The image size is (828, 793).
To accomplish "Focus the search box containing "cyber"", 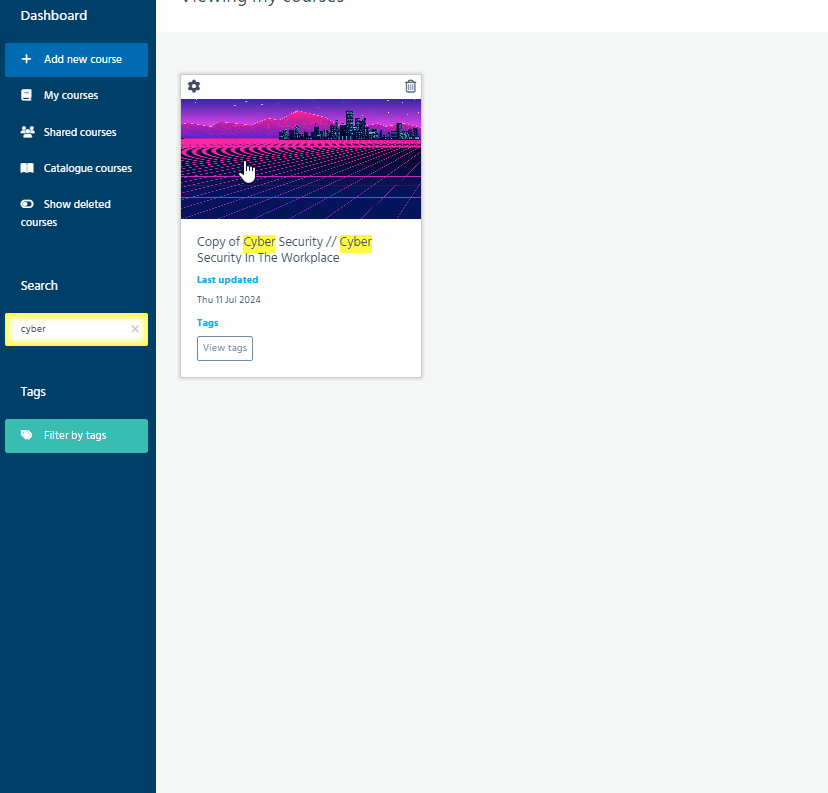I will pos(72,329).
